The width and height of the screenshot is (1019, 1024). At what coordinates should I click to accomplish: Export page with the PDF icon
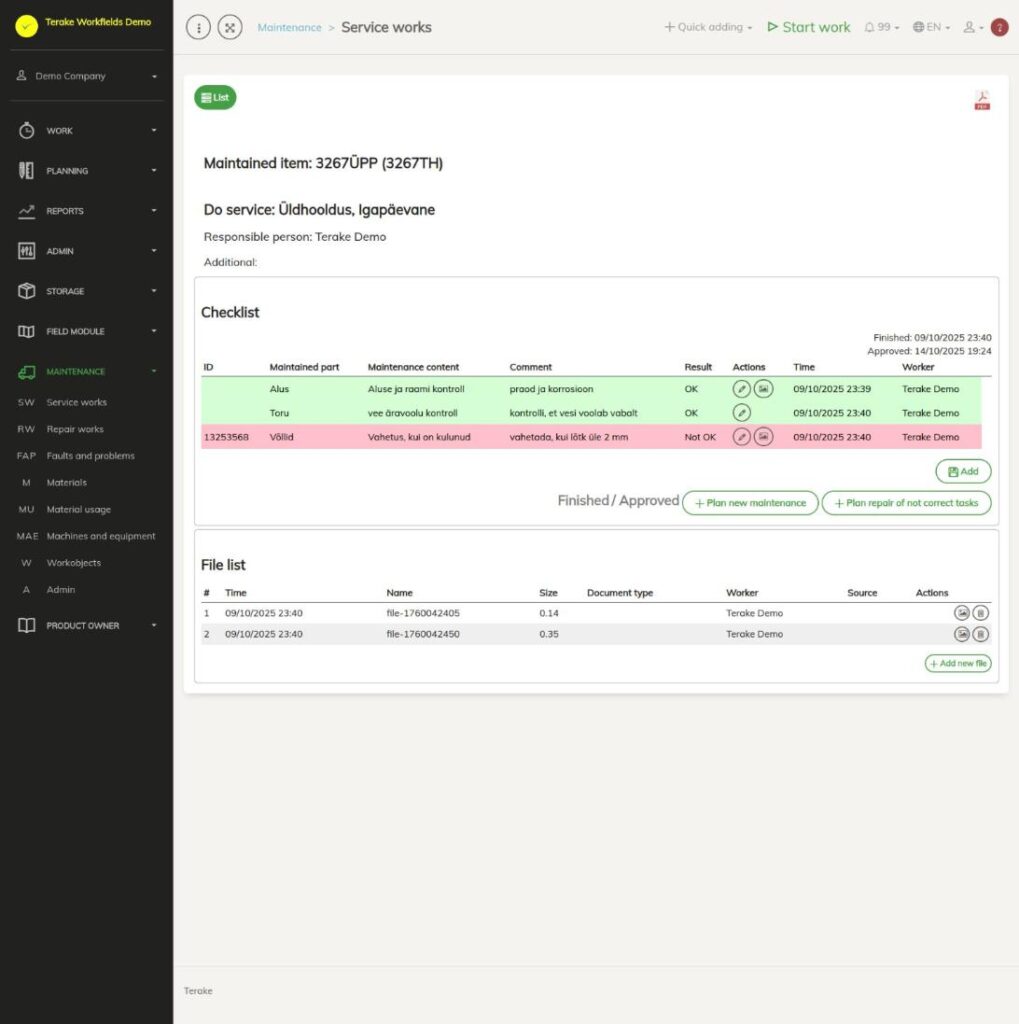tap(982, 100)
